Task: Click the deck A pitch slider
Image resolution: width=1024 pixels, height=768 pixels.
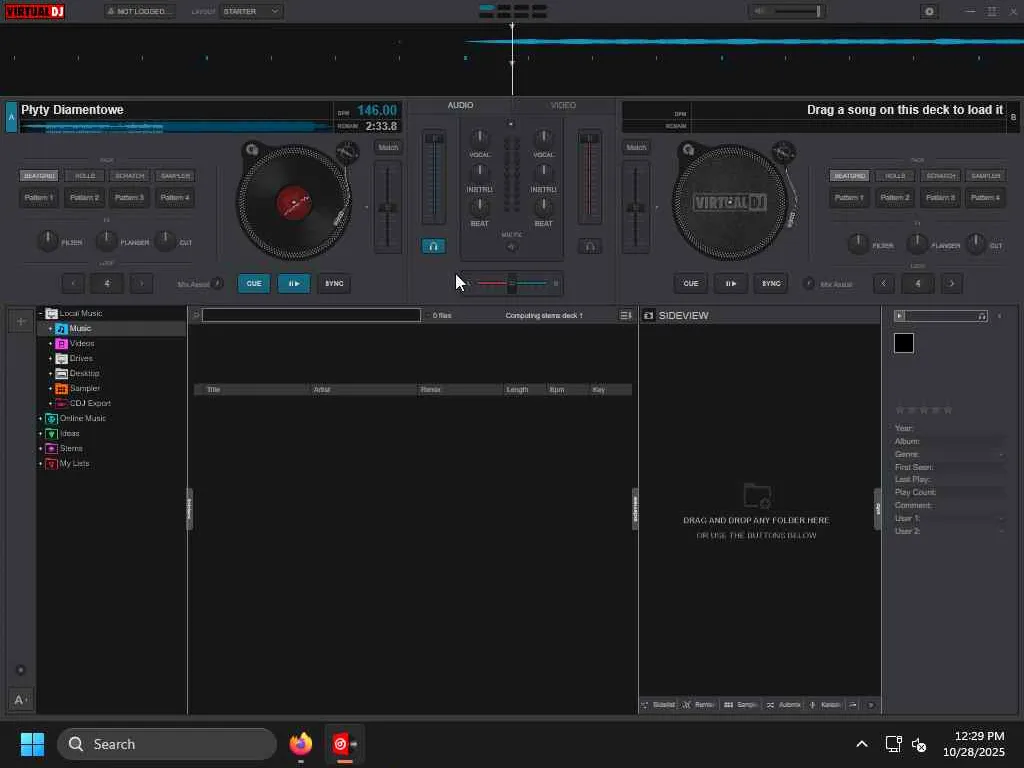Action: click(388, 207)
